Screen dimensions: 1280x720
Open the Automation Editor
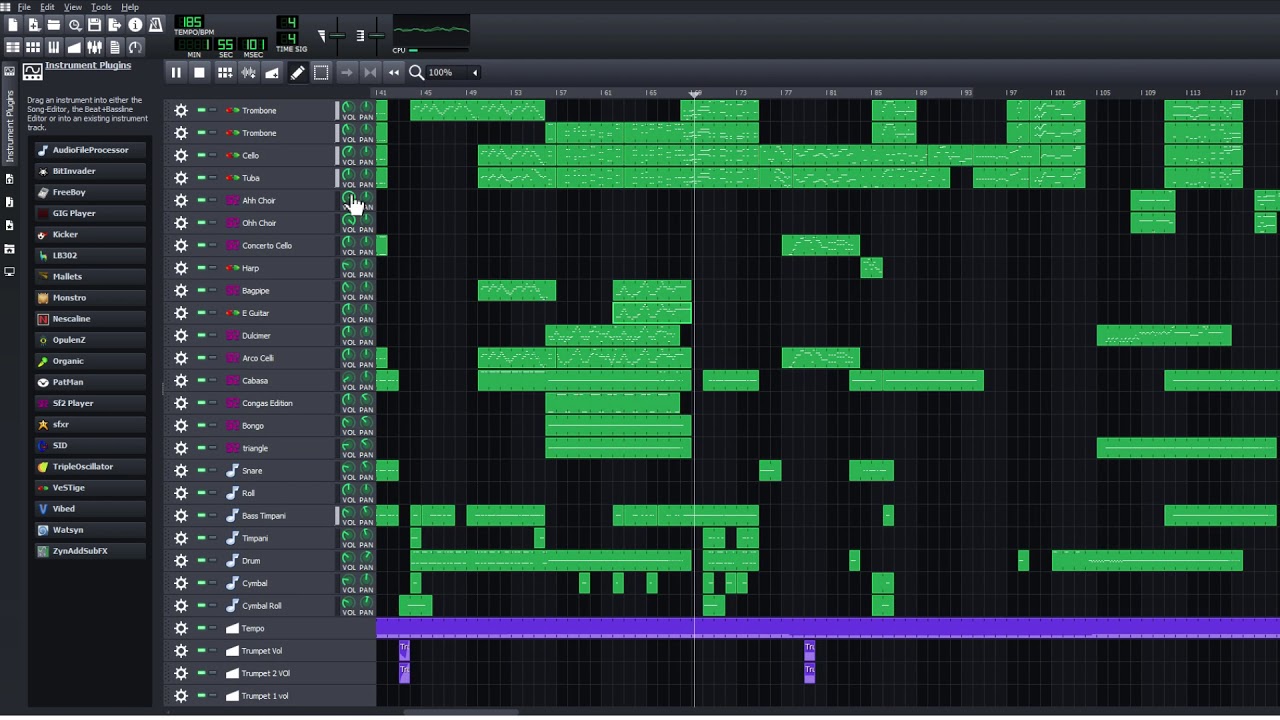coord(74,47)
